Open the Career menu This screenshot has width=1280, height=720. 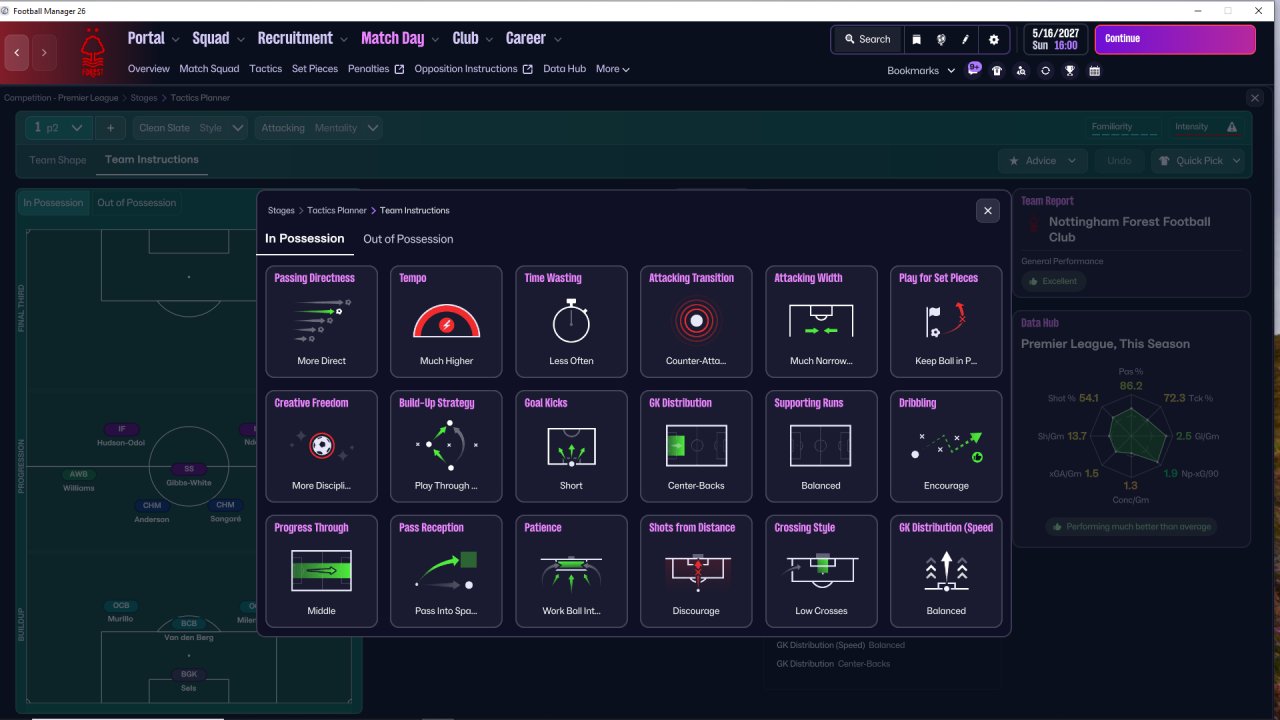click(534, 38)
